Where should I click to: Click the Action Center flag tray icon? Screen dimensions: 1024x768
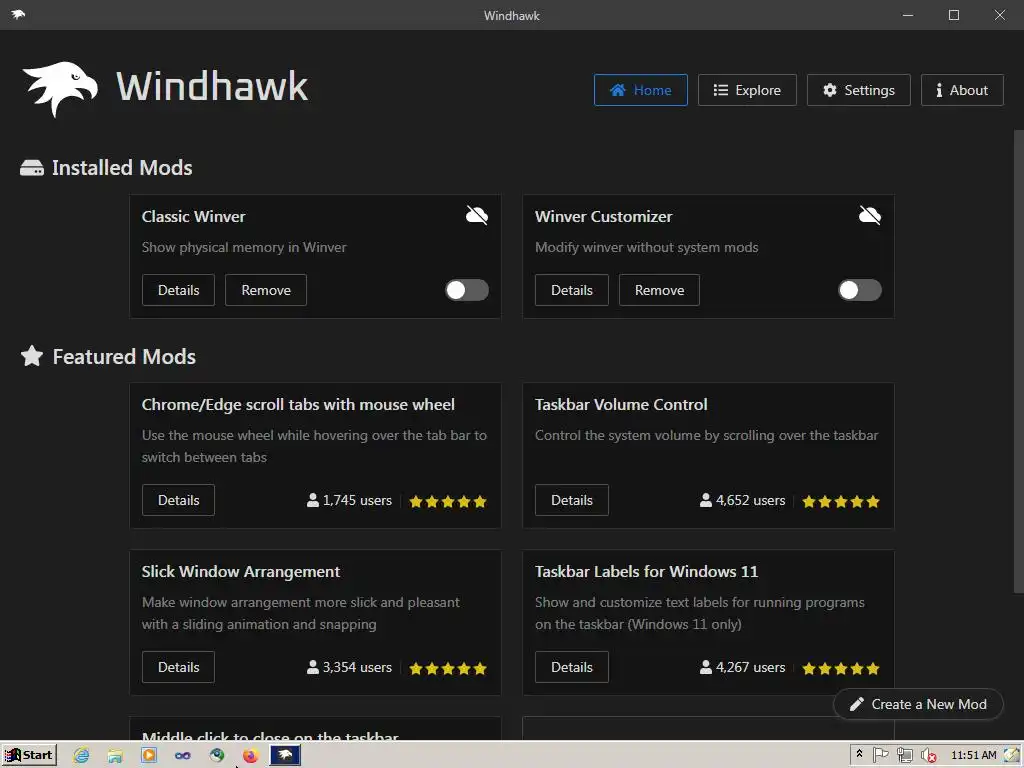tap(880, 755)
